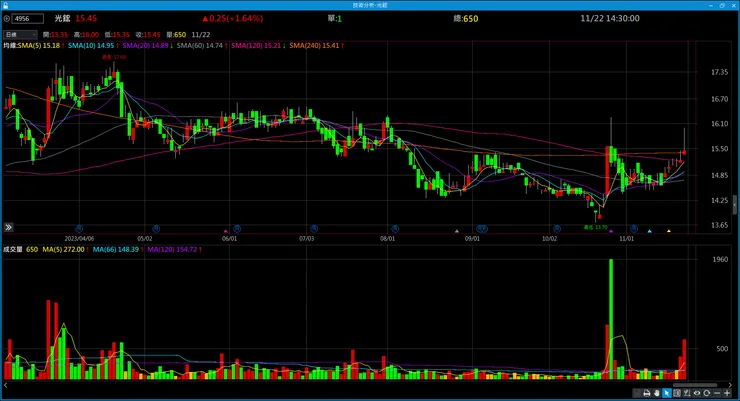Click the yellow triangle marker after 11/01
740x401 pixels.
tap(669, 231)
